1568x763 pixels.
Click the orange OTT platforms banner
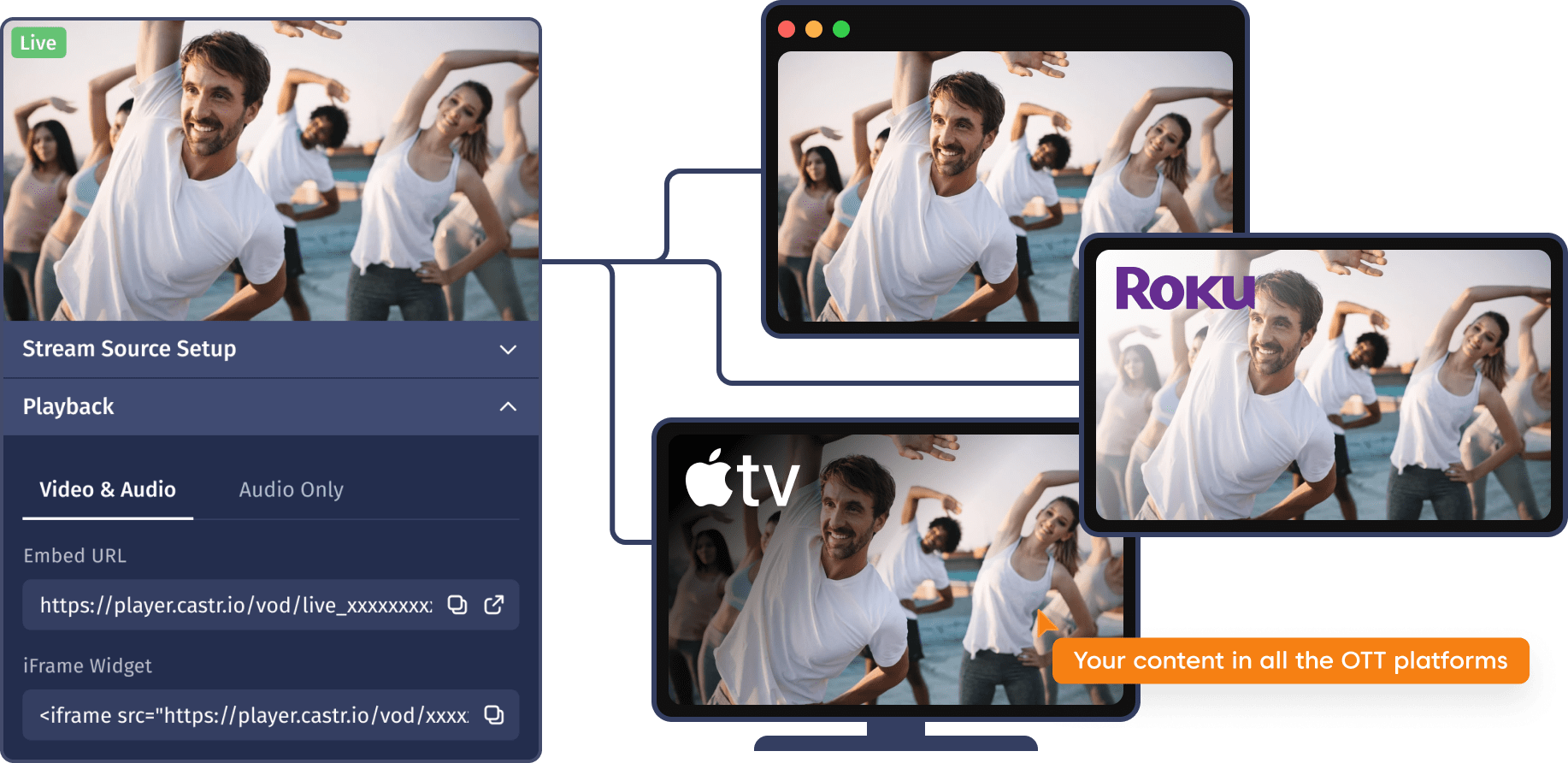pyautogui.click(x=1290, y=660)
